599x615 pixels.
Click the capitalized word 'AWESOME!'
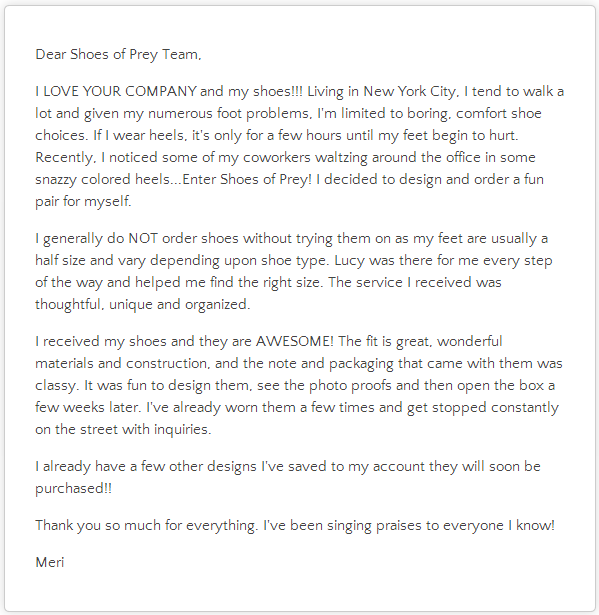pyautogui.click(x=295, y=341)
